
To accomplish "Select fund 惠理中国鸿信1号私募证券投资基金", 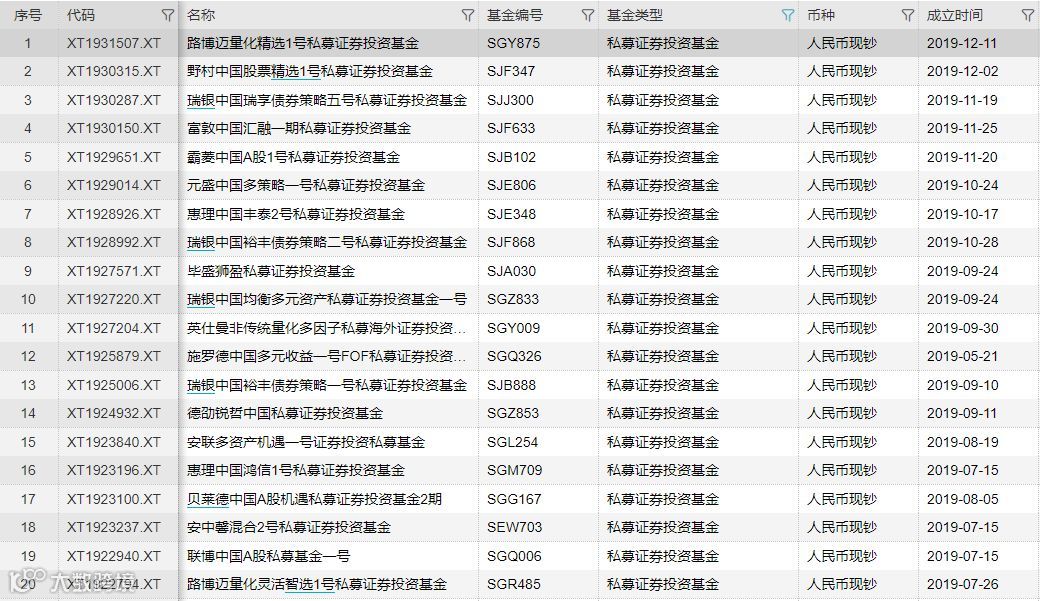I will 296,470.
